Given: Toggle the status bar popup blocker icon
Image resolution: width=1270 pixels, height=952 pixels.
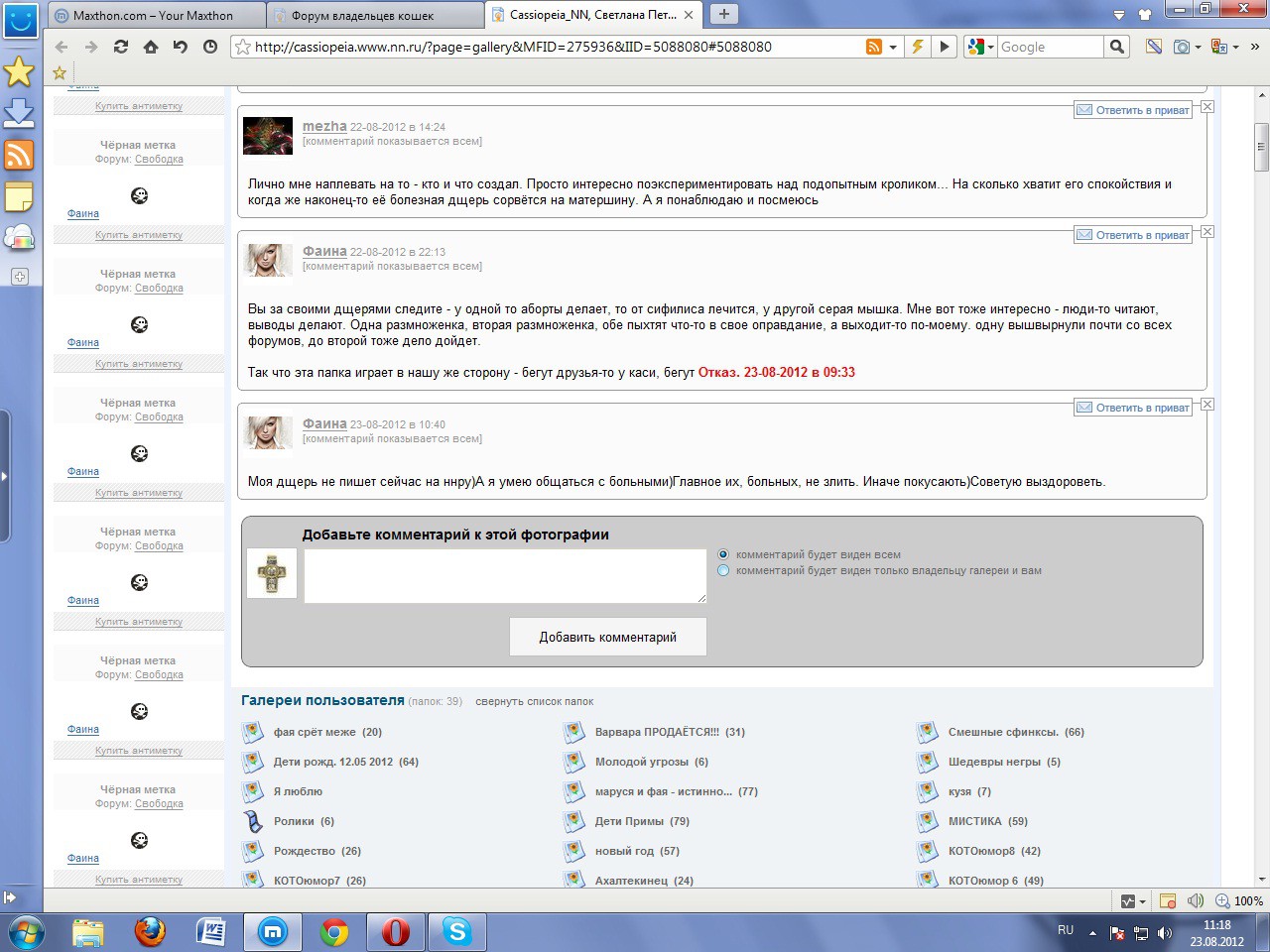Looking at the screenshot, I should pos(1168,901).
